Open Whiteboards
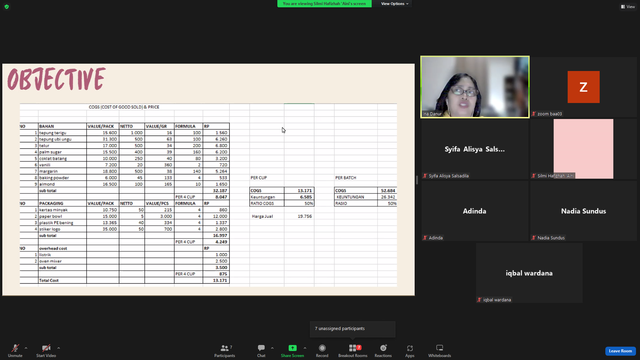 click(440, 351)
